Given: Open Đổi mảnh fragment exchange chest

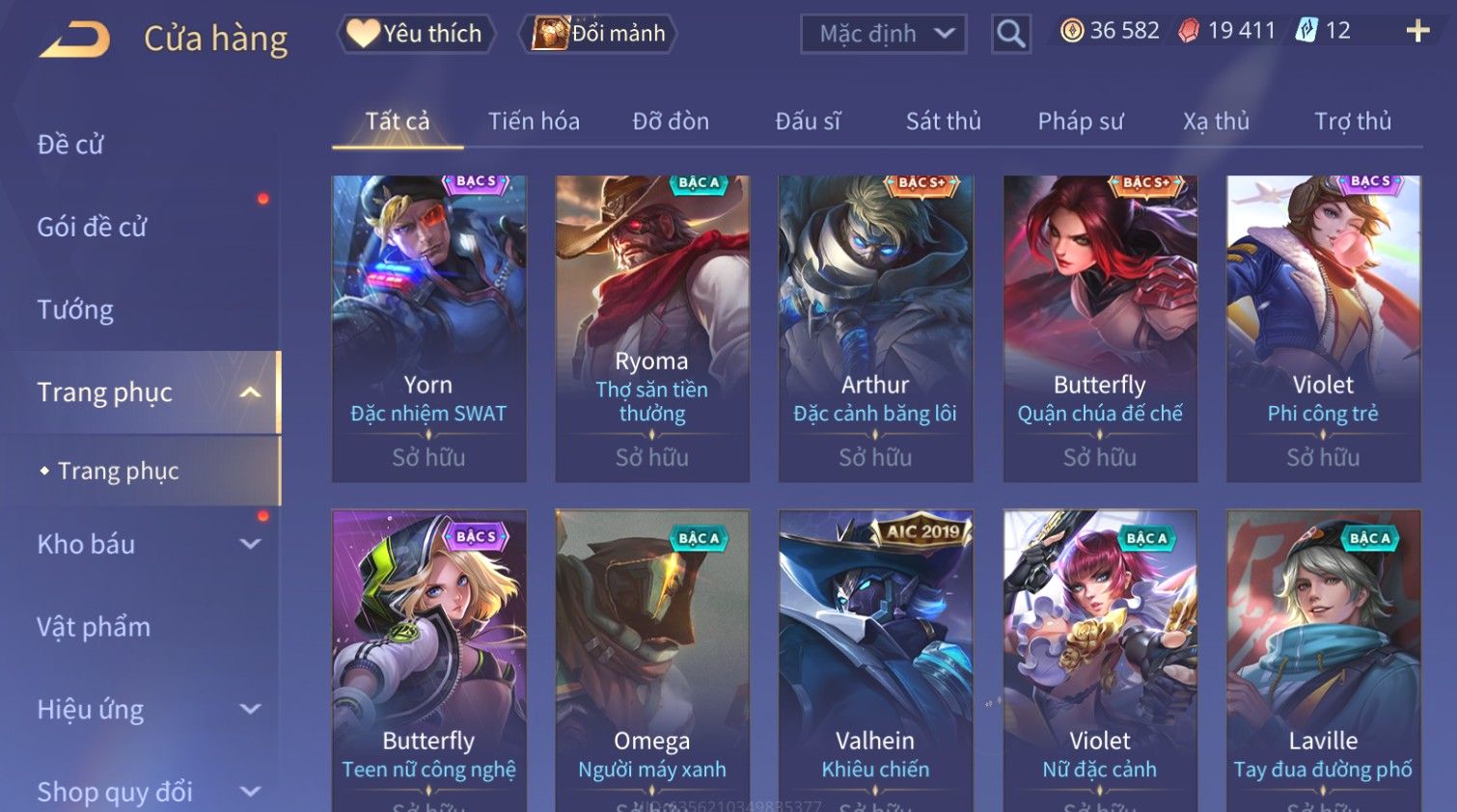Looking at the screenshot, I should (x=598, y=34).
